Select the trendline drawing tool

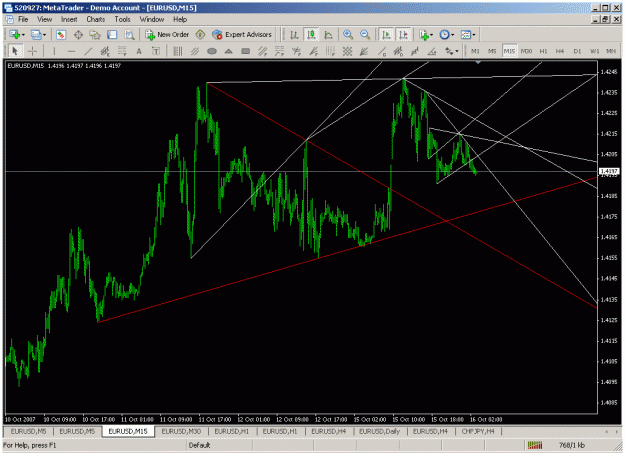[88, 51]
